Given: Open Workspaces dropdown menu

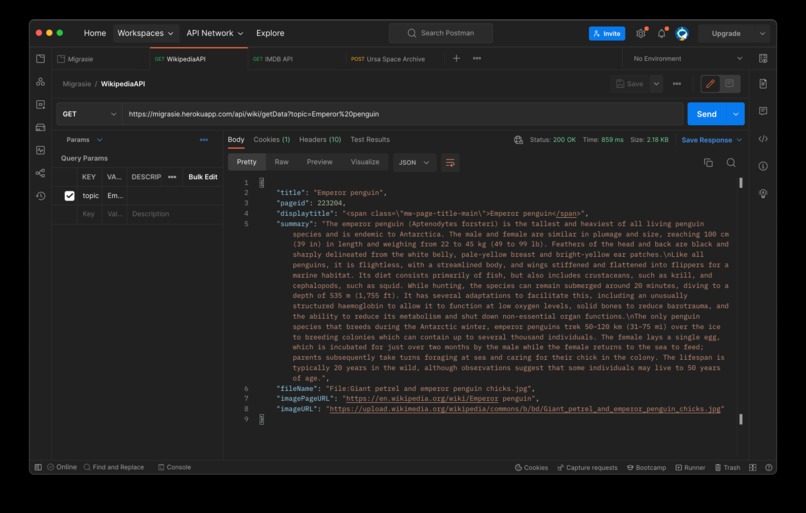Looking at the screenshot, I should [x=145, y=33].
